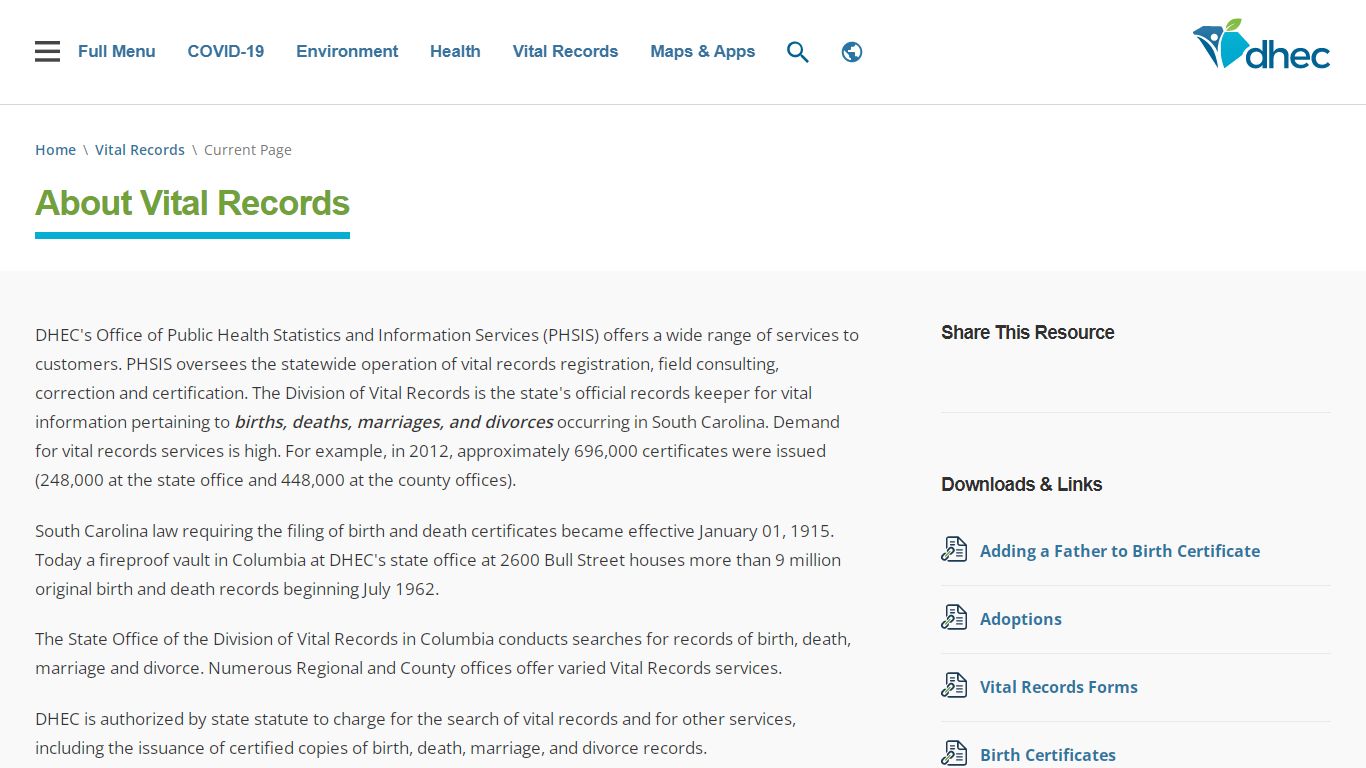The width and height of the screenshot is (1366, 768).
Task: Click paragraph starting 'DHEC is authorized by state statute'
Action: (416, 733)
